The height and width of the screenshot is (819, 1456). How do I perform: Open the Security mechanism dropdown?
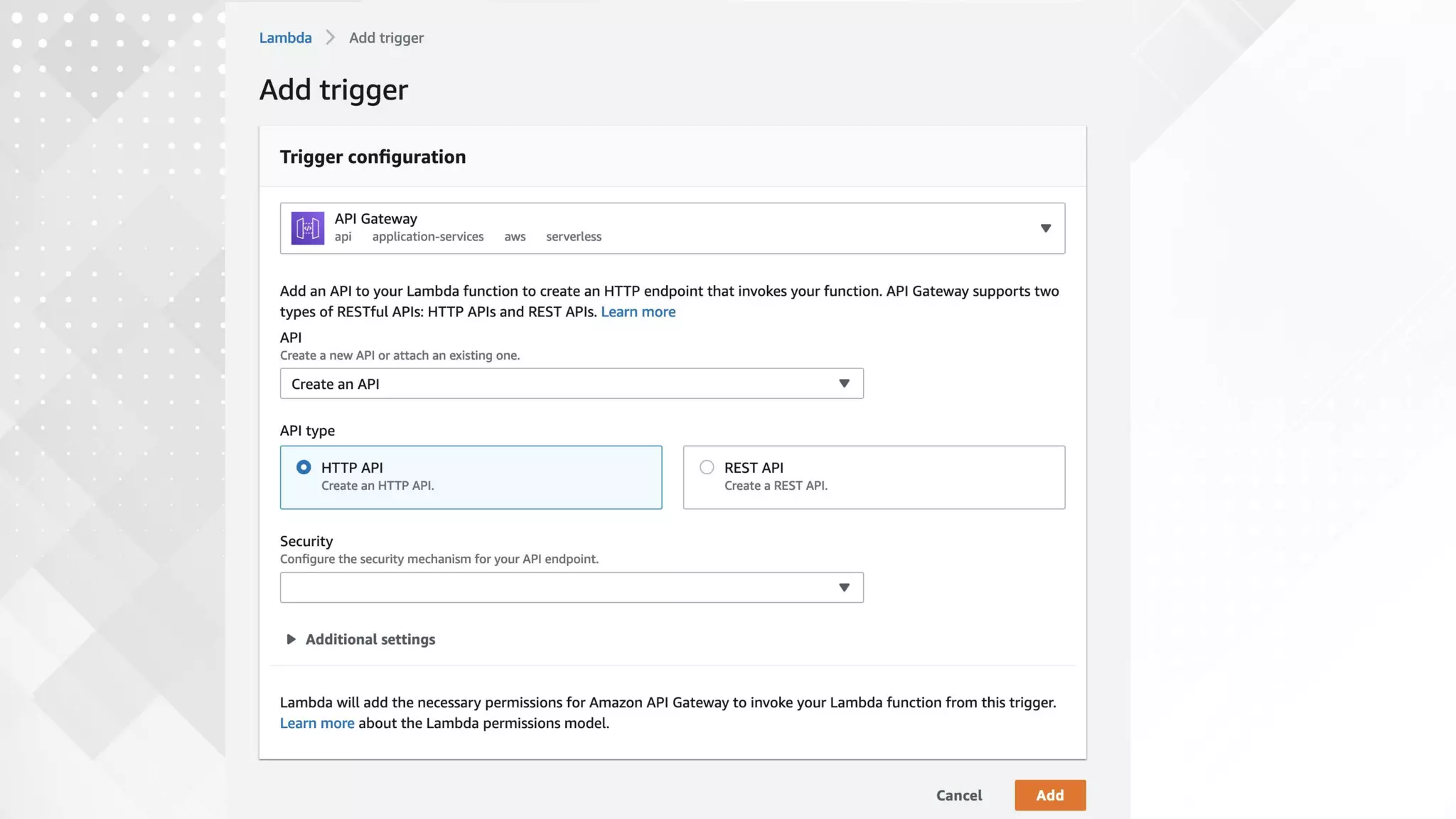(x=571, y=587)
